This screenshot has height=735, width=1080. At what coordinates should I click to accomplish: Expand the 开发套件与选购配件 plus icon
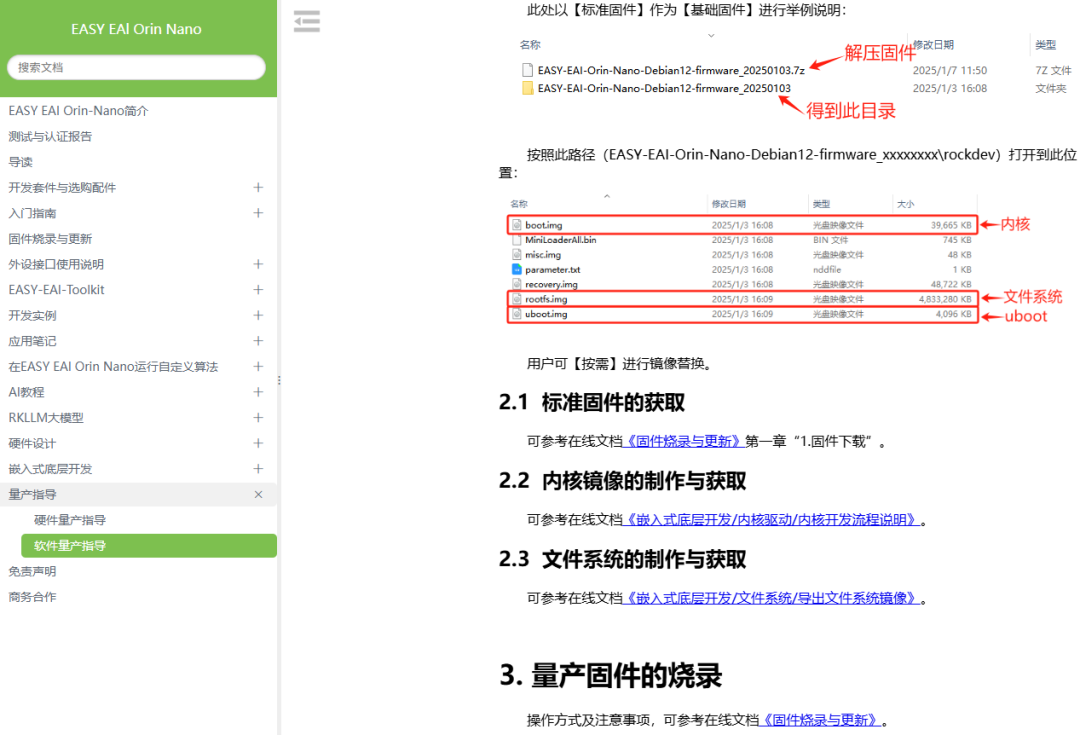click(x=258, y=187)
